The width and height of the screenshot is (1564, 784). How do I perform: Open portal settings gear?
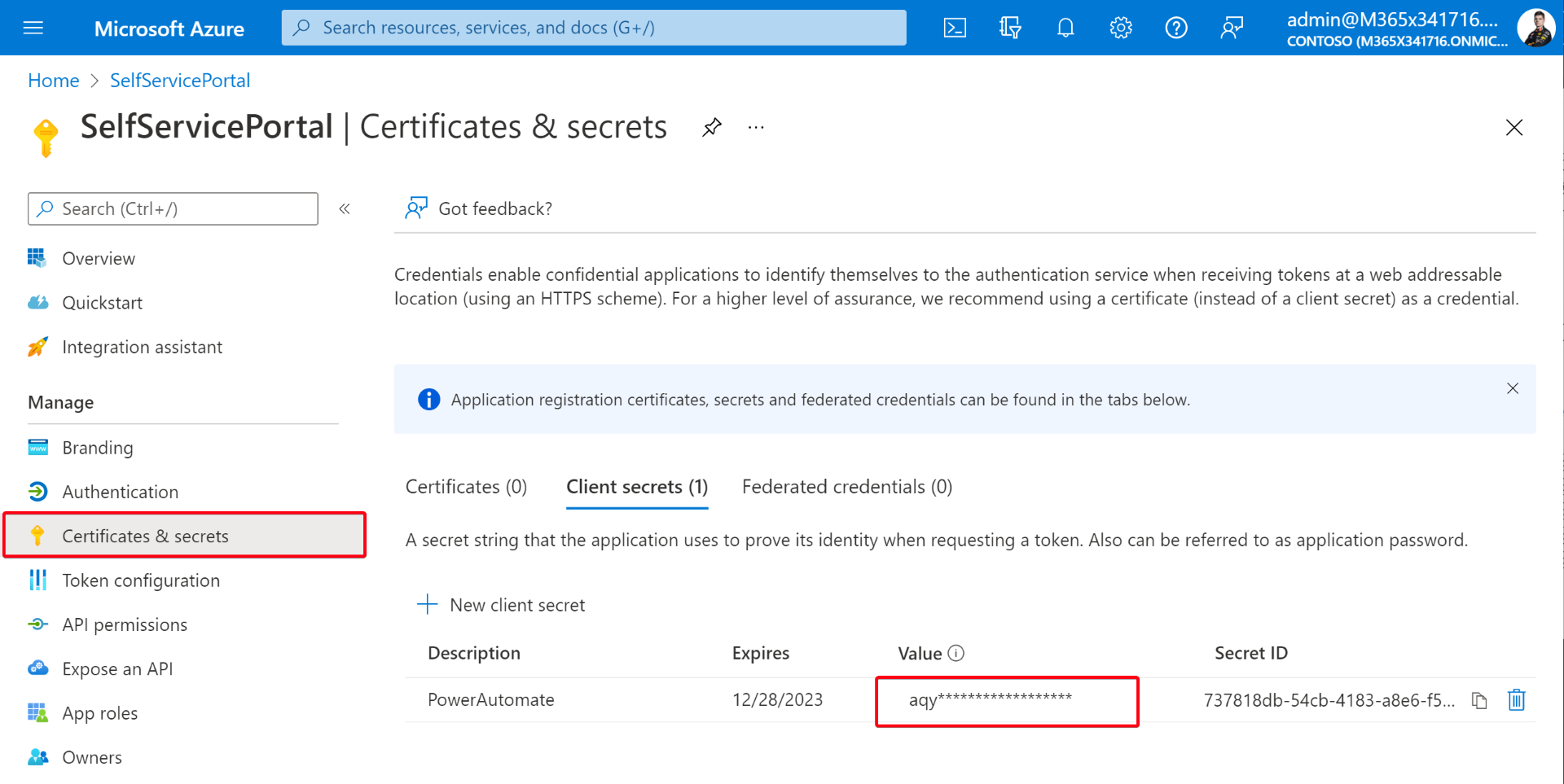(x=1121, y=28)
